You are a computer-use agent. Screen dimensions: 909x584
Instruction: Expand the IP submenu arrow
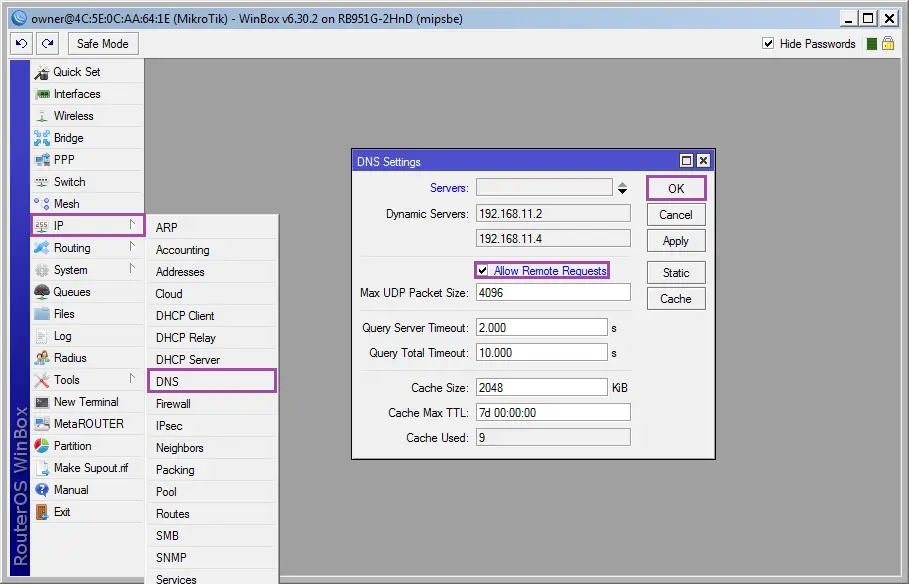pyautogui.click(x=132, y=224)
